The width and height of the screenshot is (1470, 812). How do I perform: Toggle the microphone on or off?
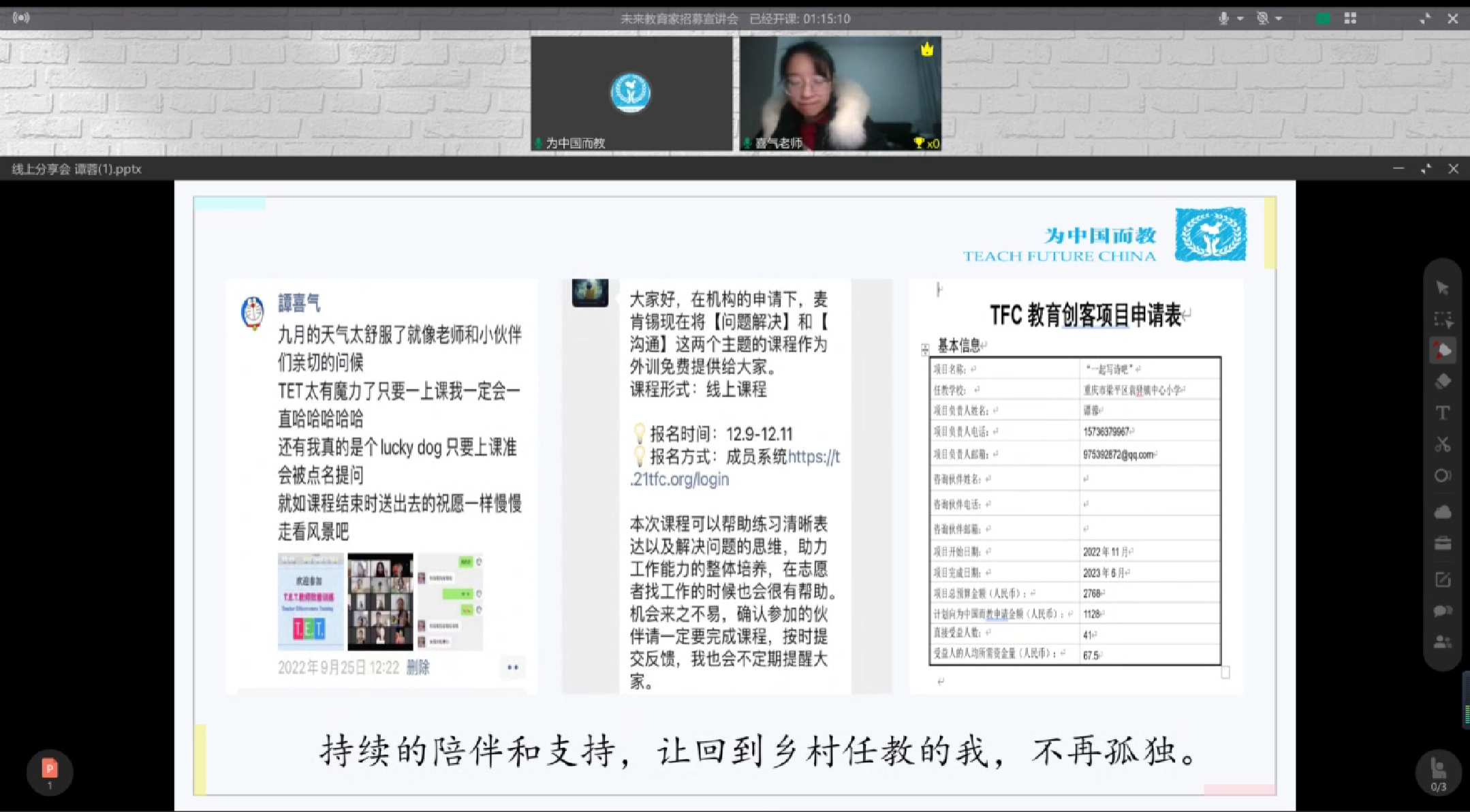click(x=1223, y=18)
